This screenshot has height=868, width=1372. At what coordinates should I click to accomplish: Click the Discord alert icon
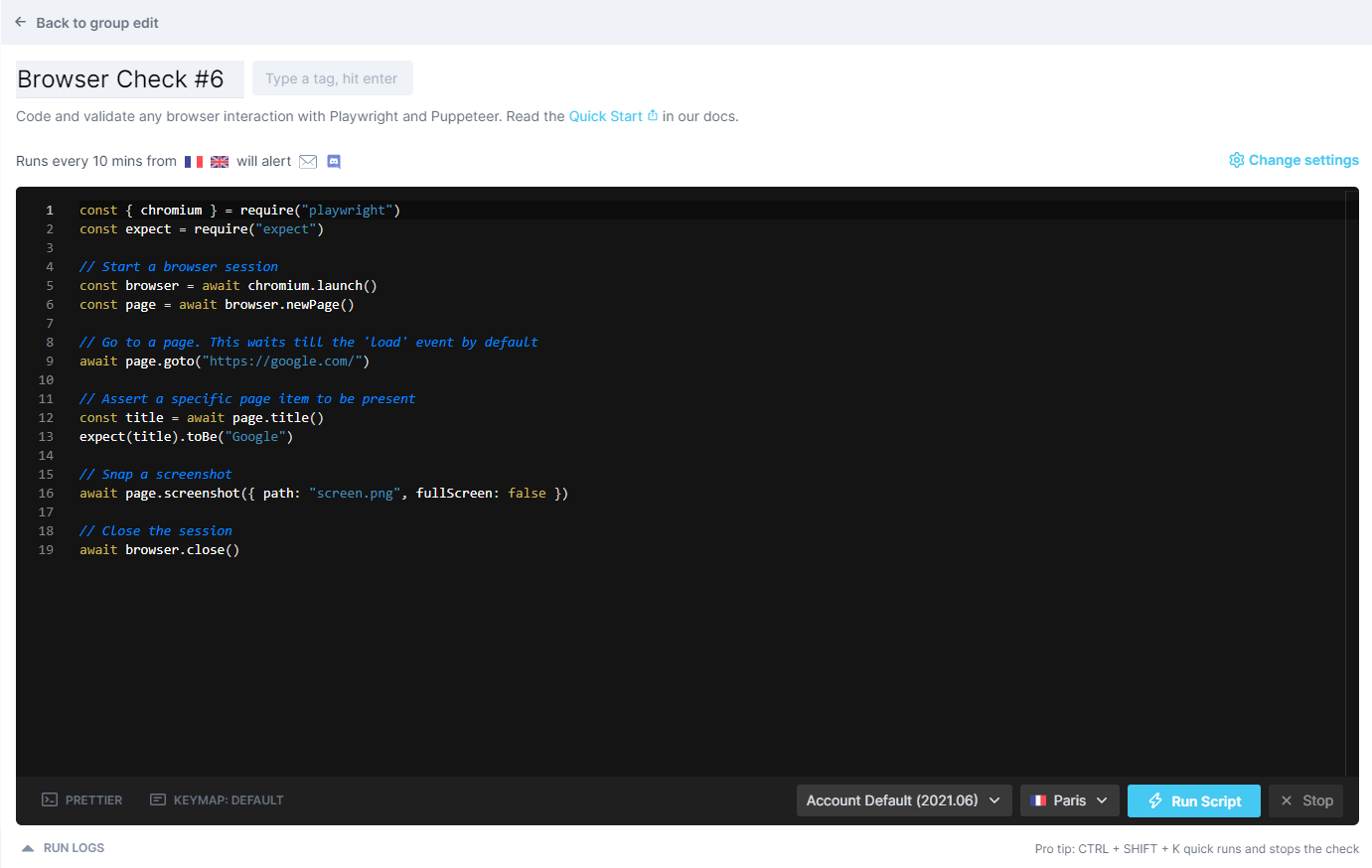coord(333,161)
